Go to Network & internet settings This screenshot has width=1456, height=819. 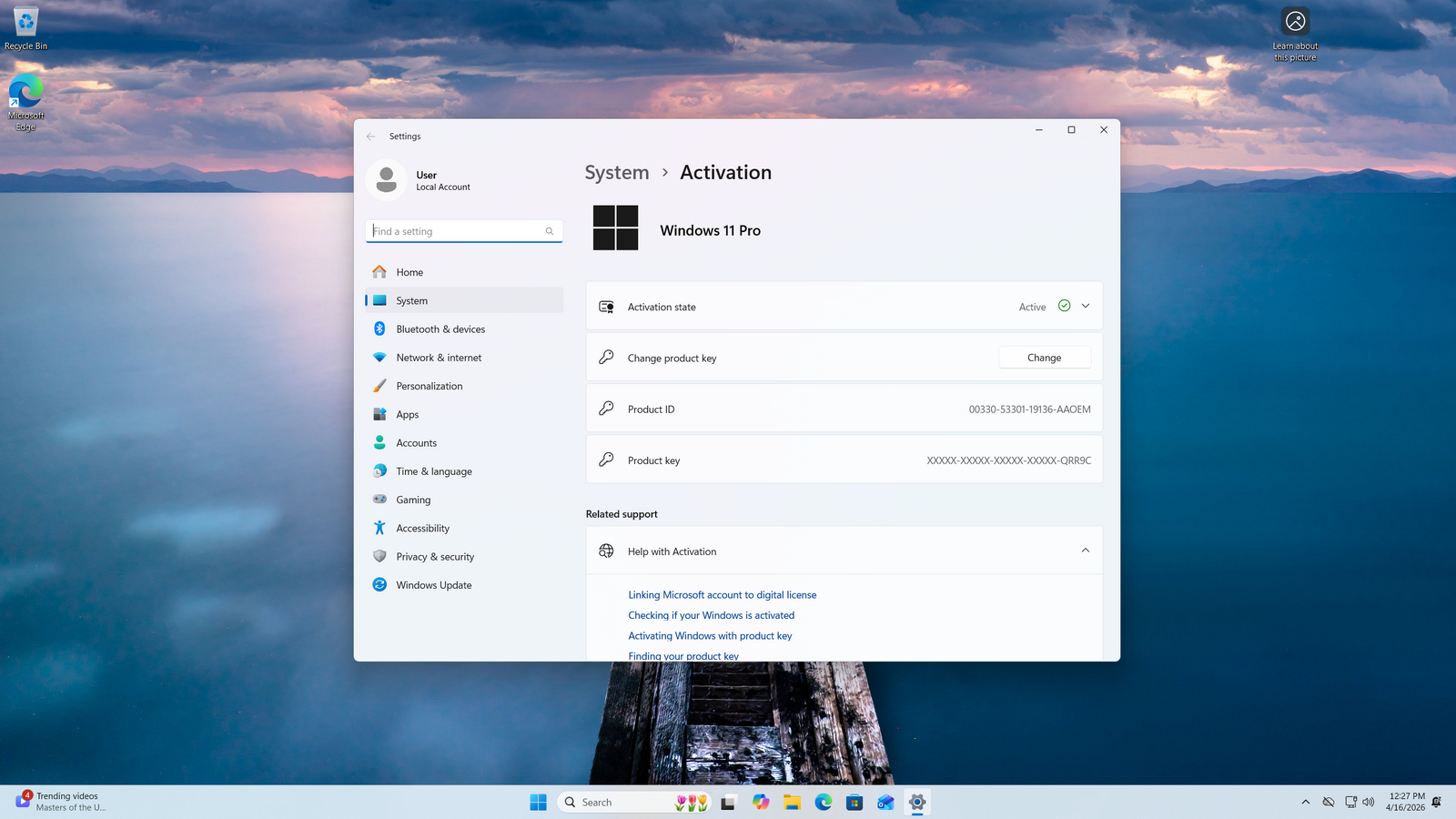tap(439, 358)
